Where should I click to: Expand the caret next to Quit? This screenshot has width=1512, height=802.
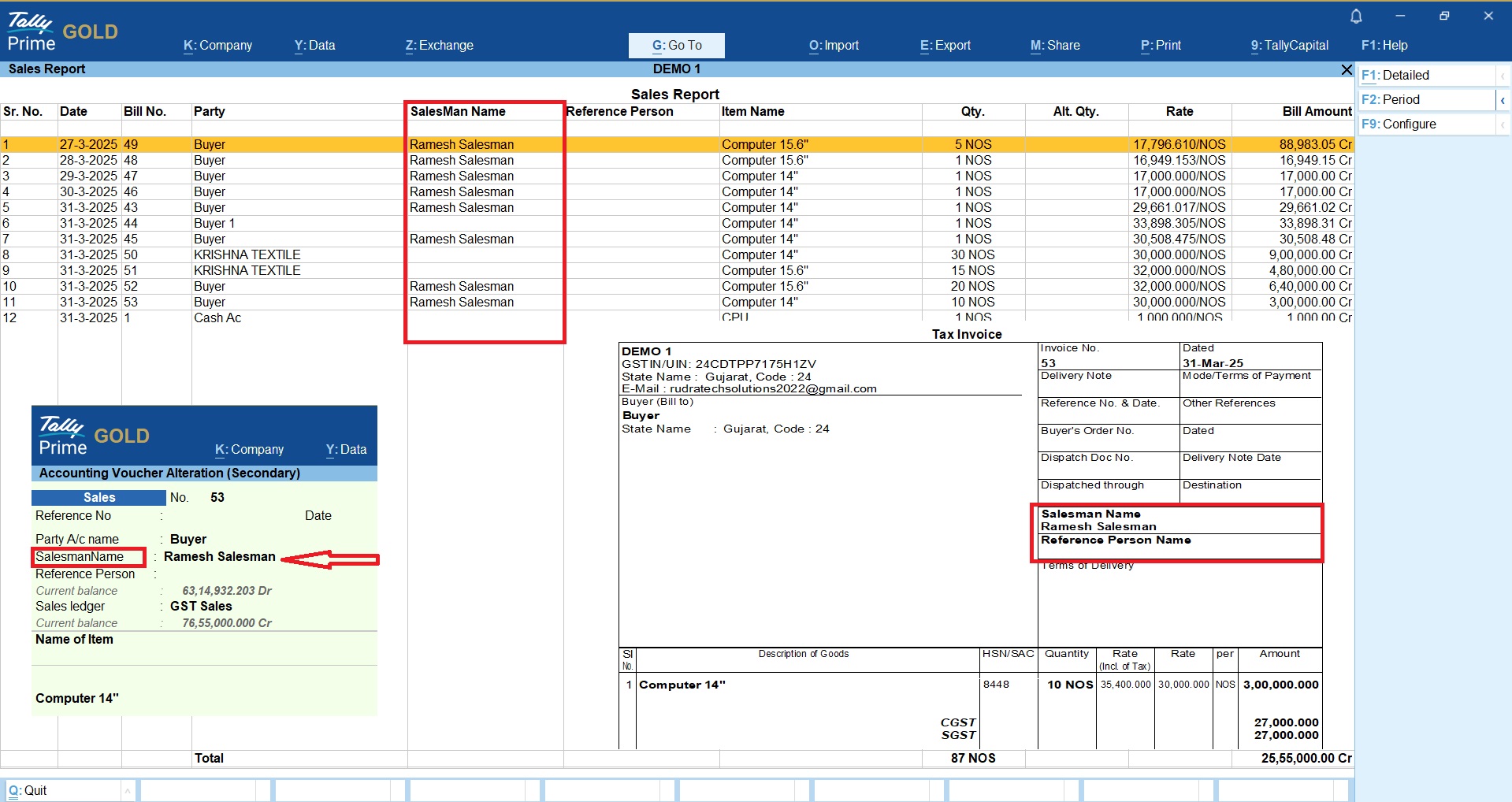pyautogui.click(x=127, y=790)
